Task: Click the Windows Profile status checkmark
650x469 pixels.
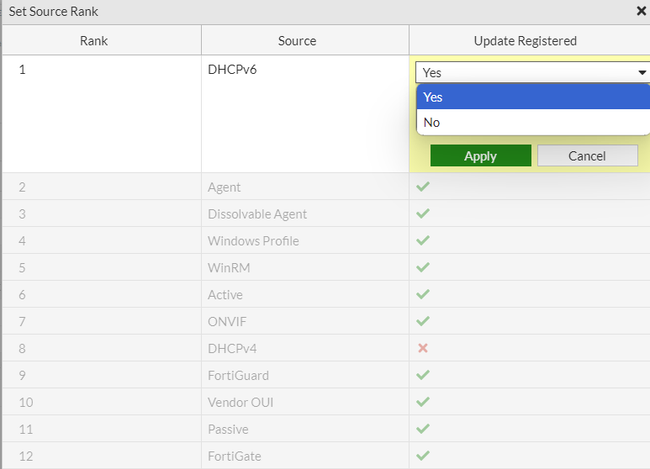Action: pyautogui.click(x=422, y=241)
